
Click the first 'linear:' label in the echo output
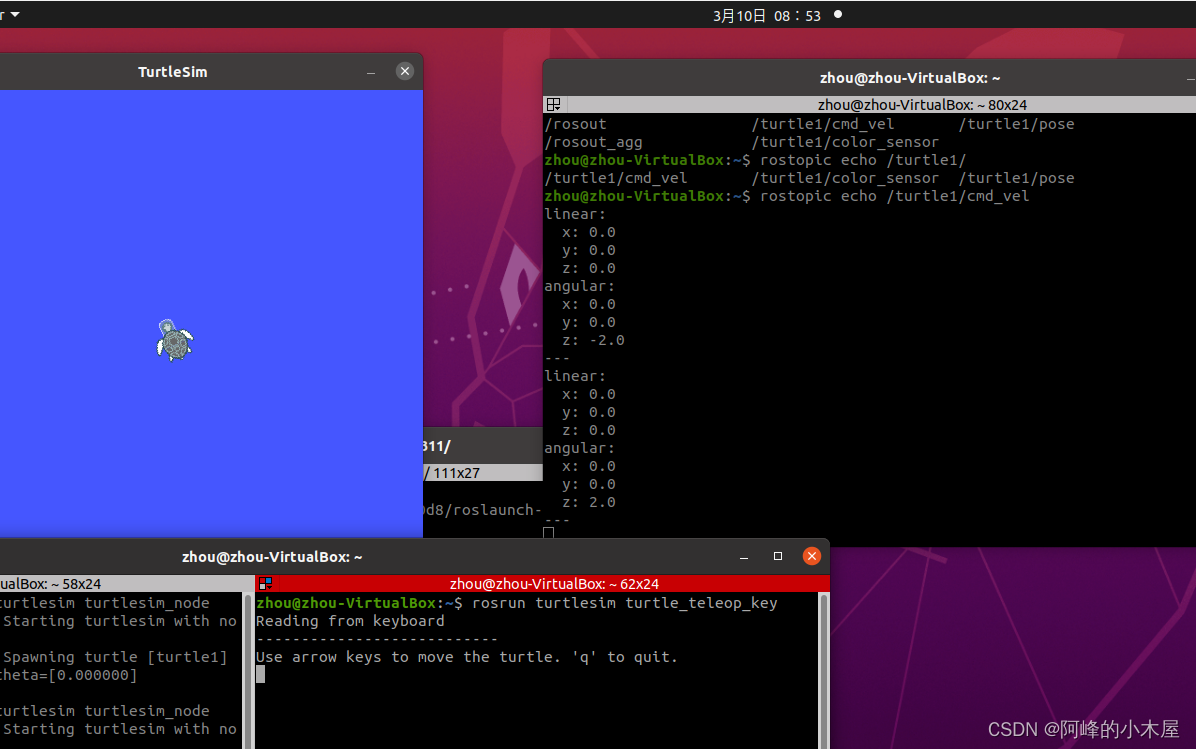(575, 214)
